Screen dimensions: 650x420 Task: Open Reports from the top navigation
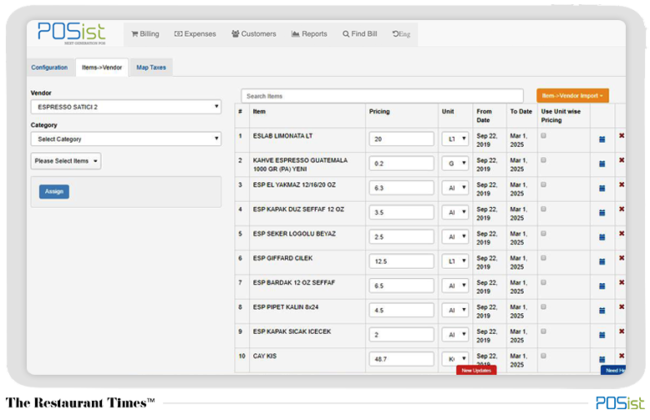pos(309,34)
